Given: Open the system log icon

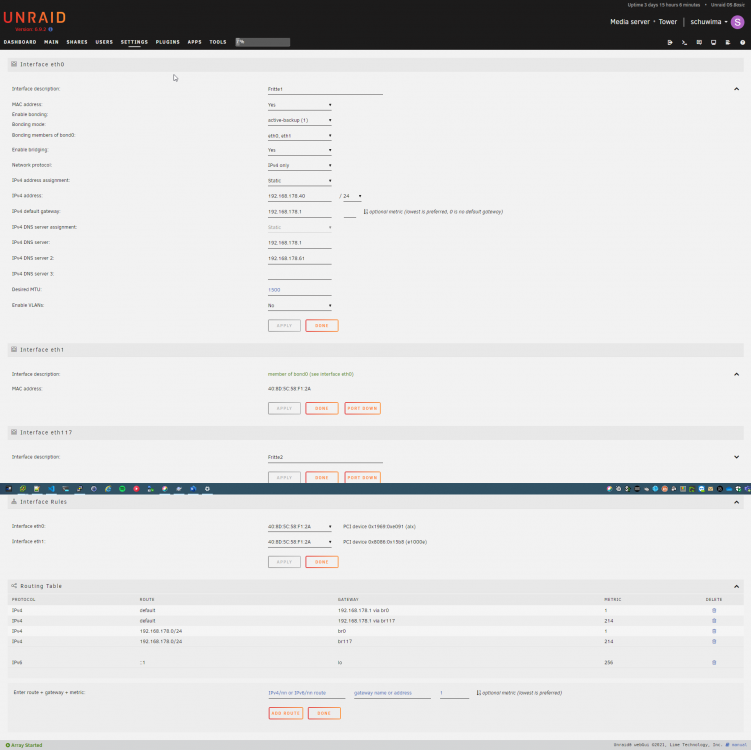Looking at the screenshot, I should coord(728,42).
